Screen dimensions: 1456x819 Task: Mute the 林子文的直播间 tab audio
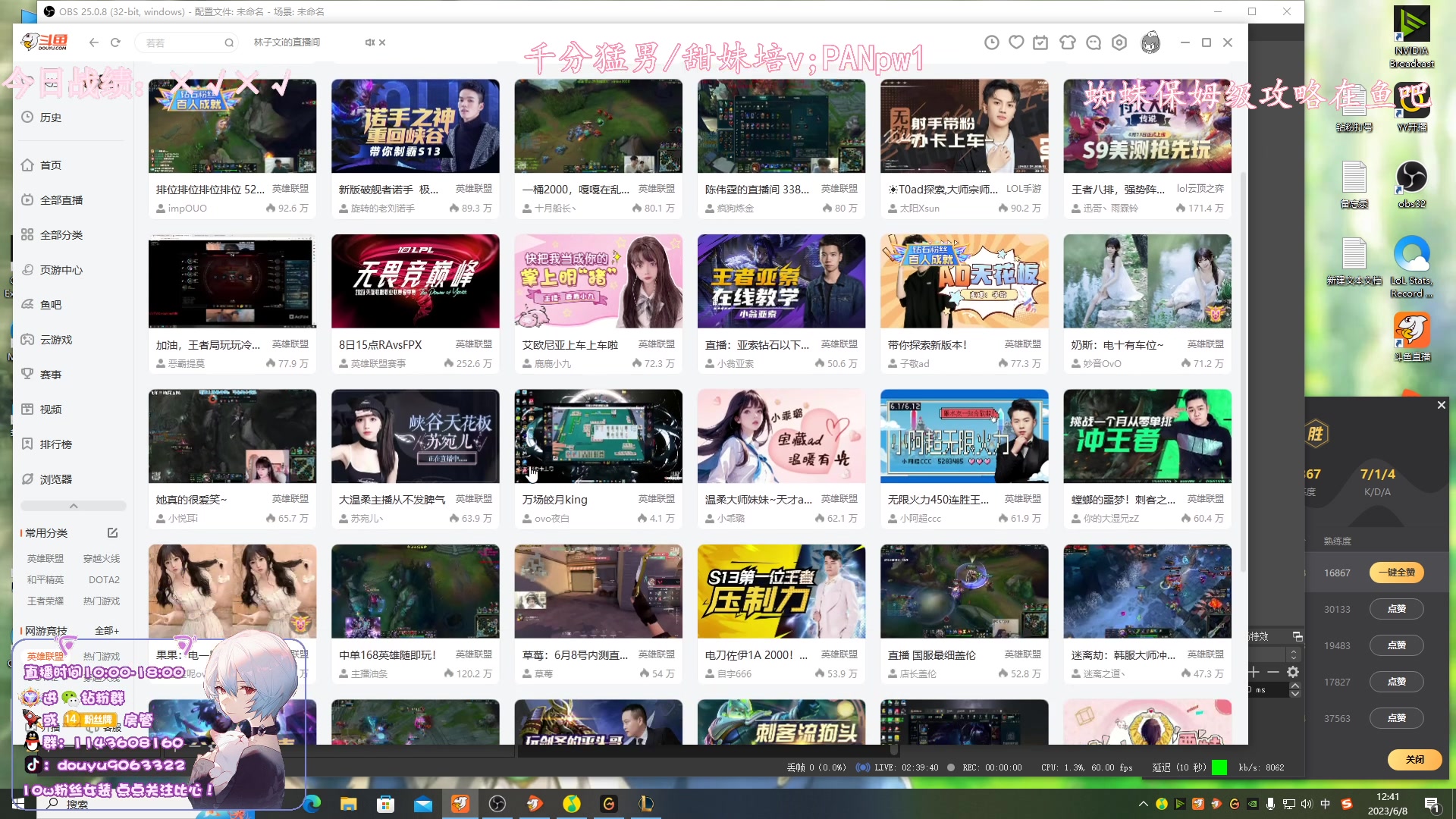[369, 42]
